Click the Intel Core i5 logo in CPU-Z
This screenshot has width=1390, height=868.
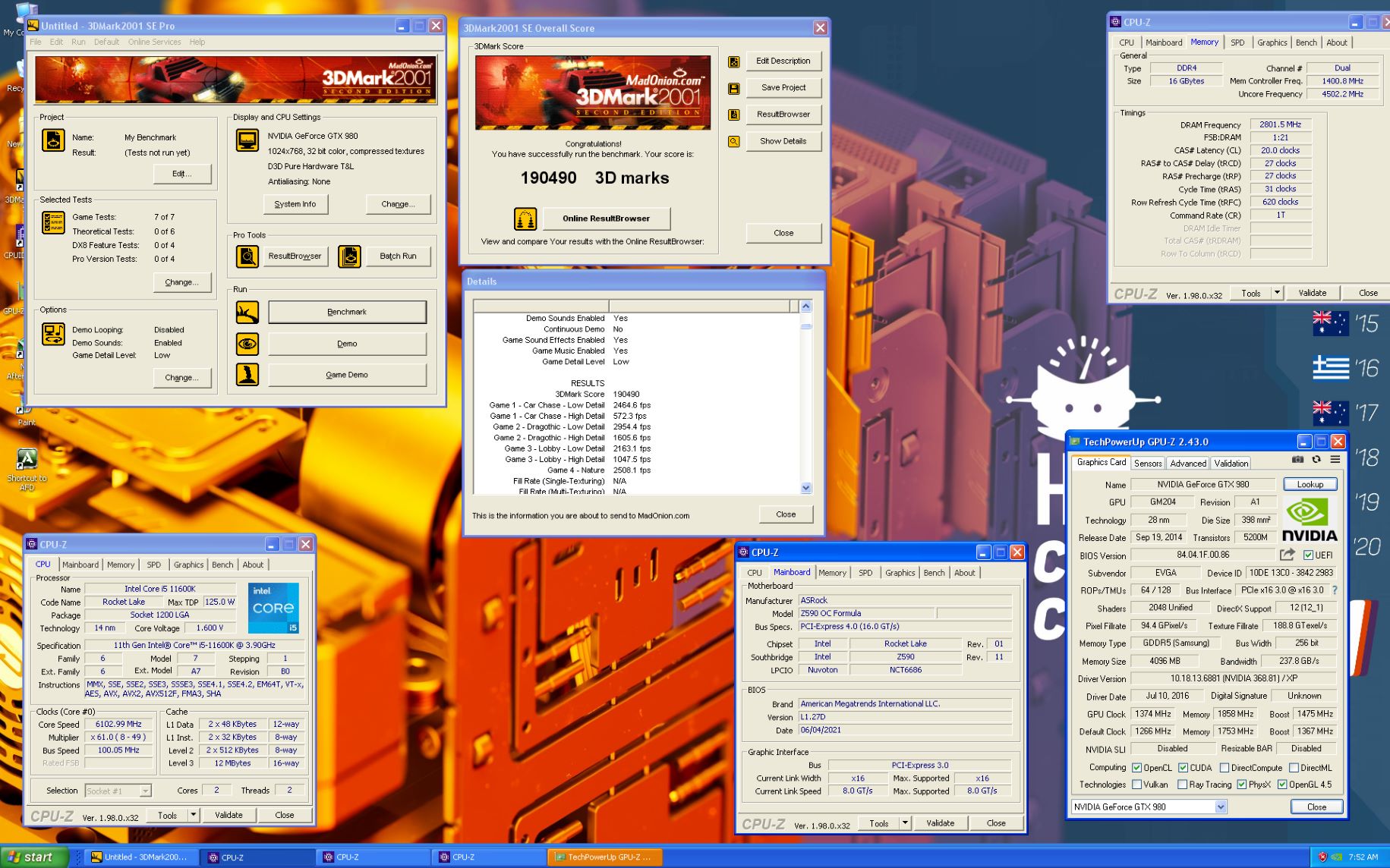[273, 608]
